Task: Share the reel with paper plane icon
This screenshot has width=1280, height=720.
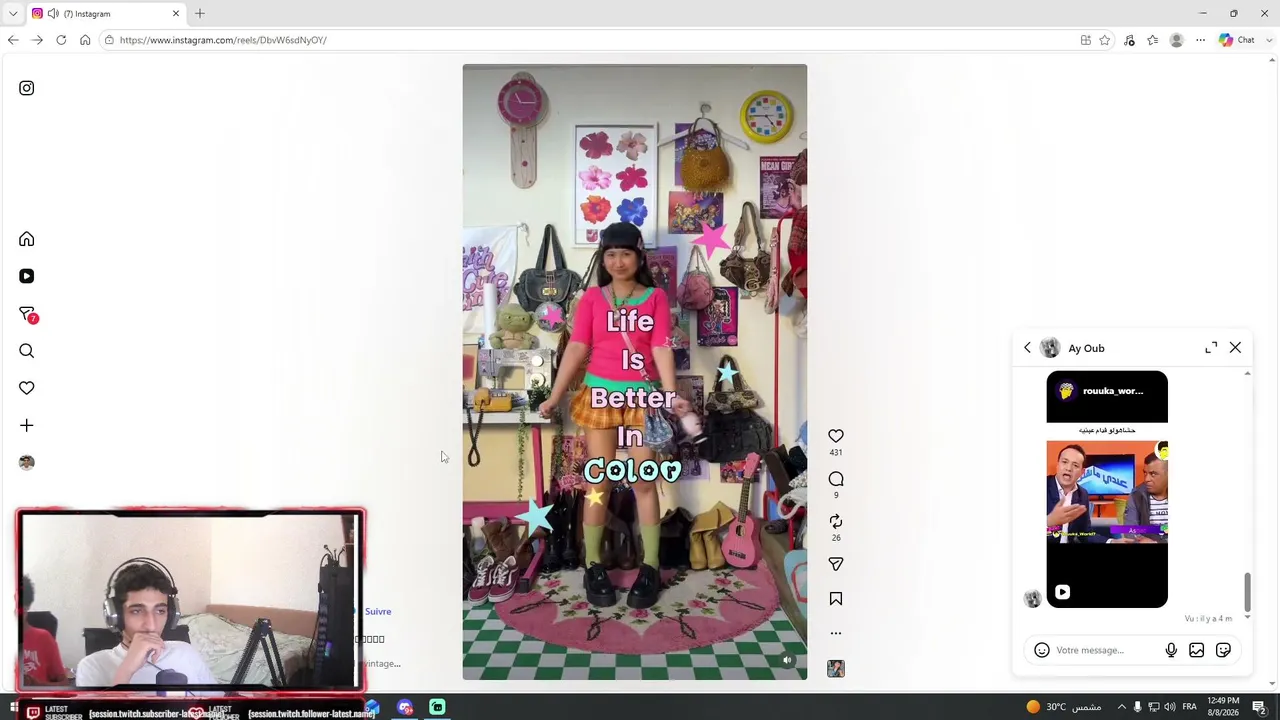Action: [x=836, y=564]
